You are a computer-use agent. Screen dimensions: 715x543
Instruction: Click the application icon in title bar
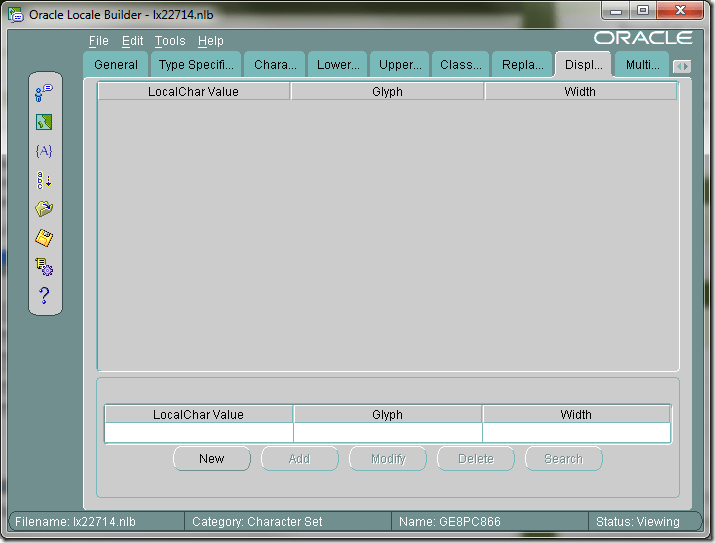[x=16, y=15]
